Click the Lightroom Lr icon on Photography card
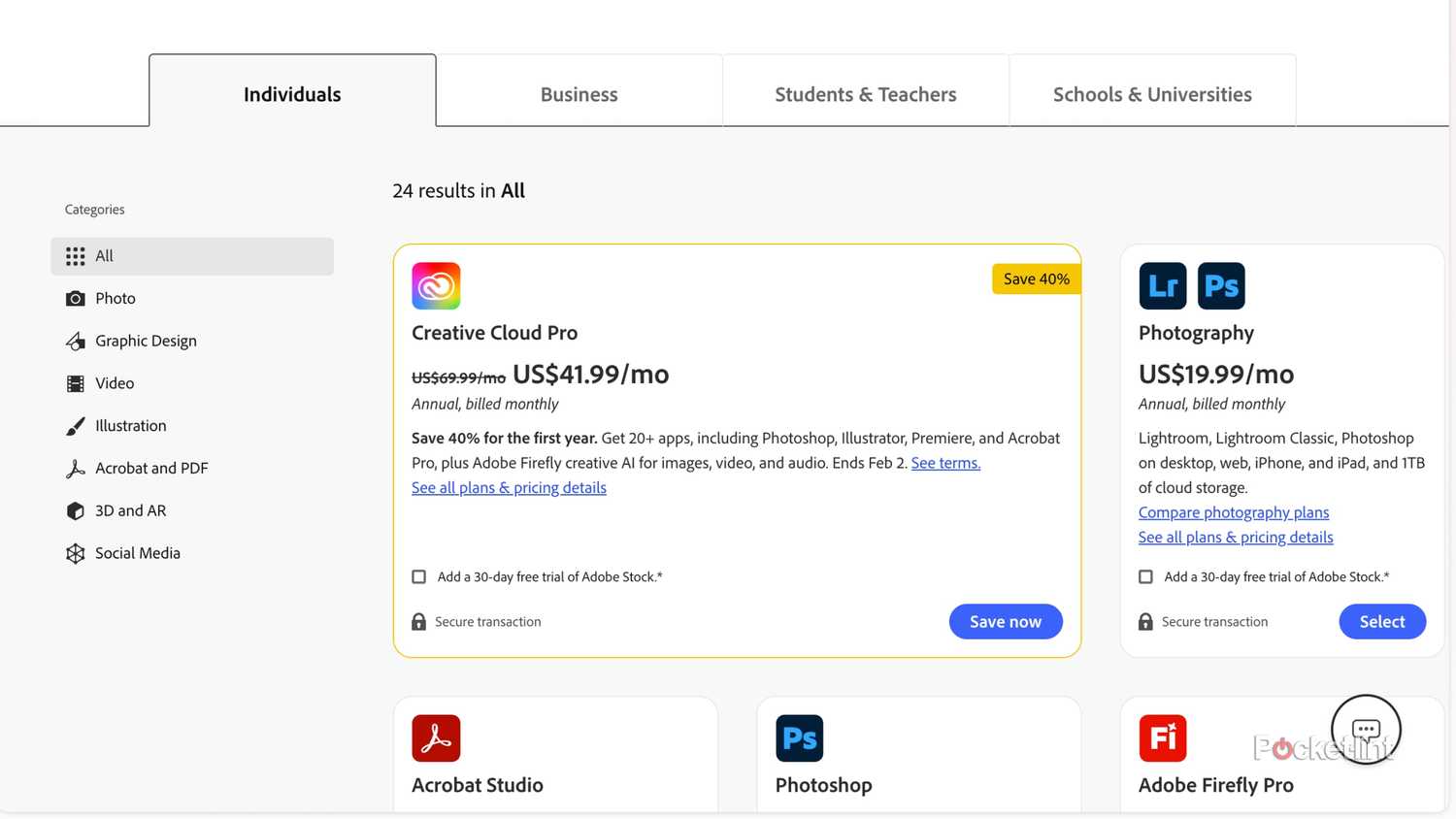The image size is (1456, 819). point(1162,284)
